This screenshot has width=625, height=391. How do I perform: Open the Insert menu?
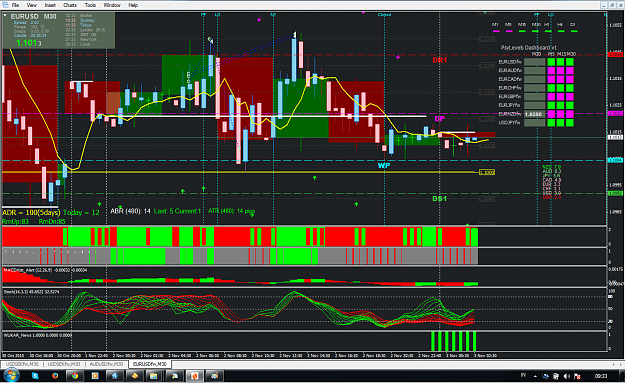(x=50, y=5)
